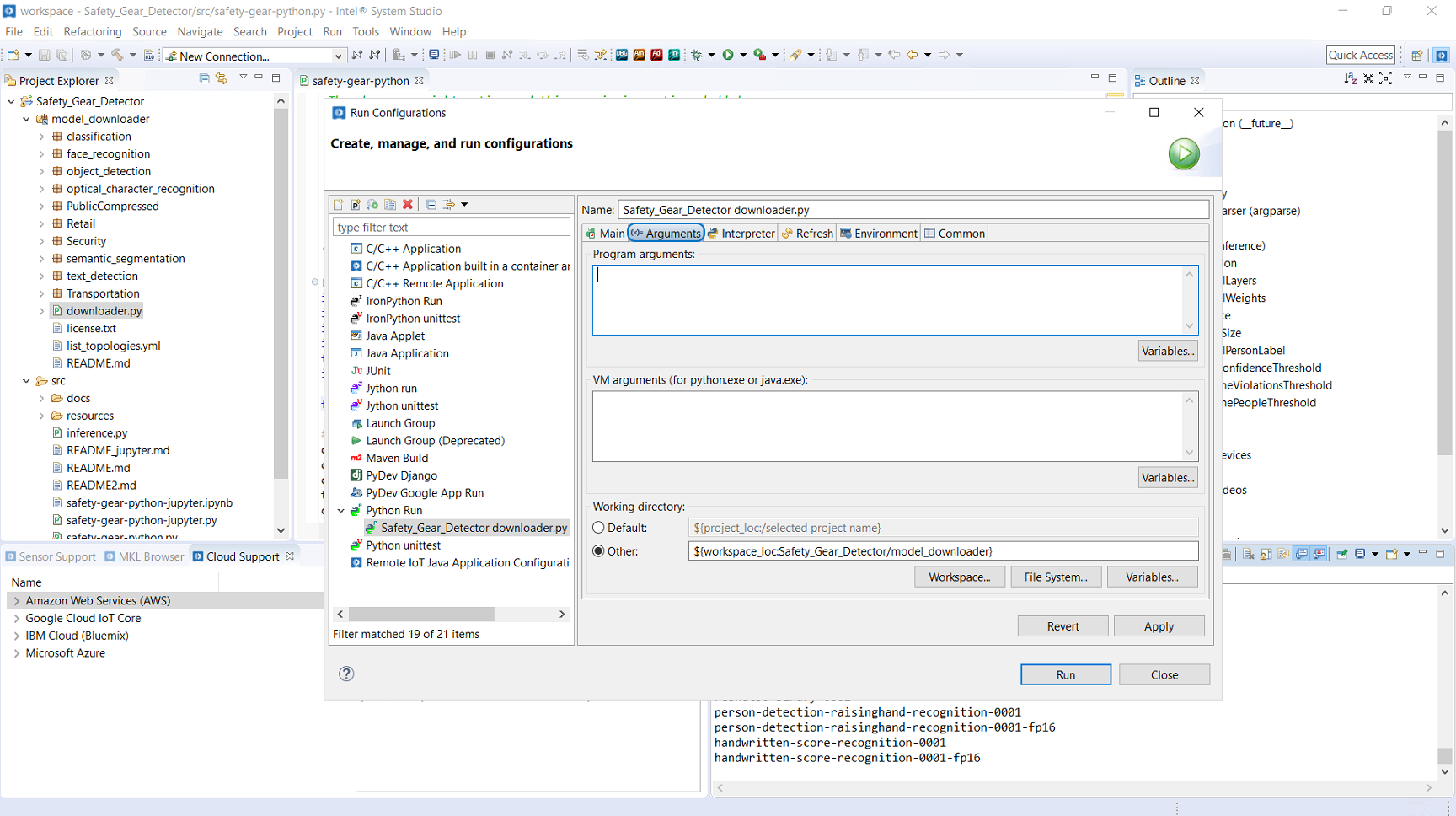The height and width of the screenshot is (816, 1456).
Task: Expand the docs folder
Action: pyautogui.click(x=42, y=399)
